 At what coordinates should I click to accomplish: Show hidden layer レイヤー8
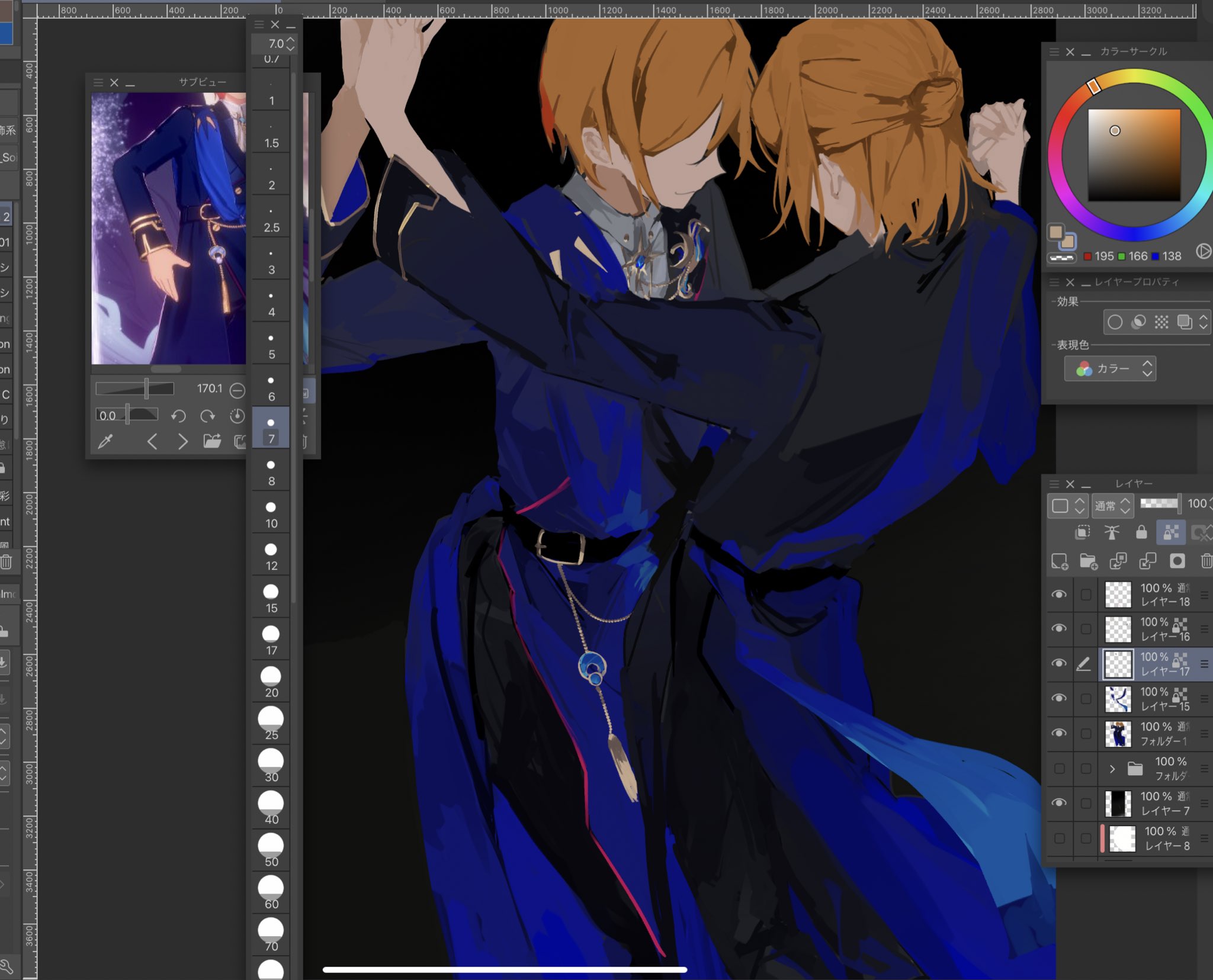tap(1059, 838)
